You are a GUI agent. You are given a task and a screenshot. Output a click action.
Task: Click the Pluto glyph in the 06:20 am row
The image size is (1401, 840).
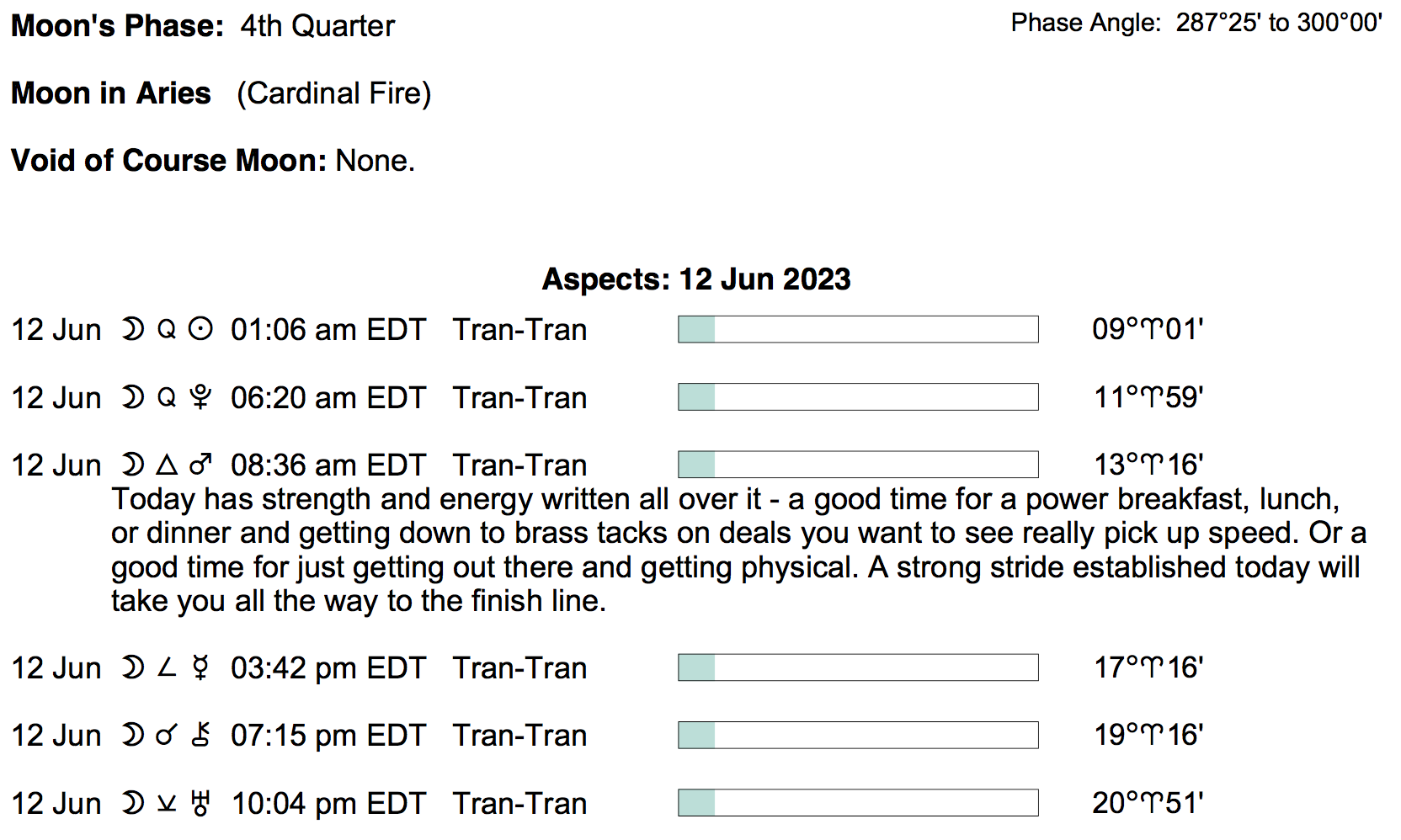tap(200, 397)
